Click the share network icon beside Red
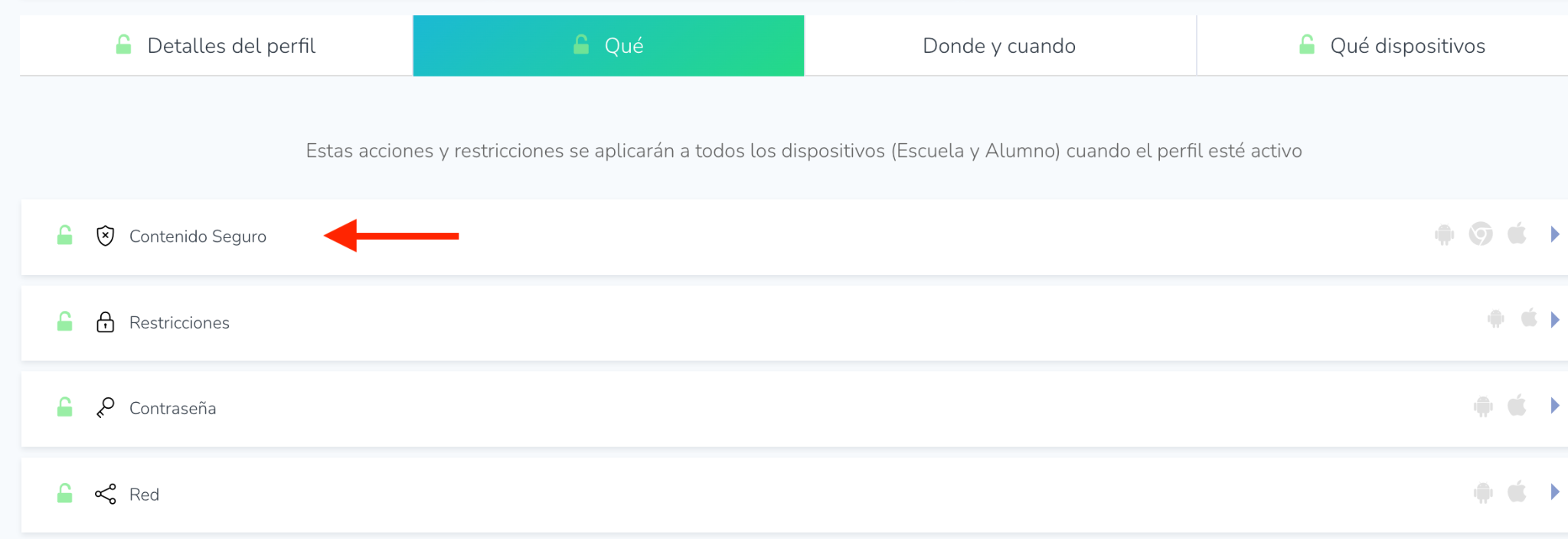Screen dimensions: 1568x539 tap(106, 495)
